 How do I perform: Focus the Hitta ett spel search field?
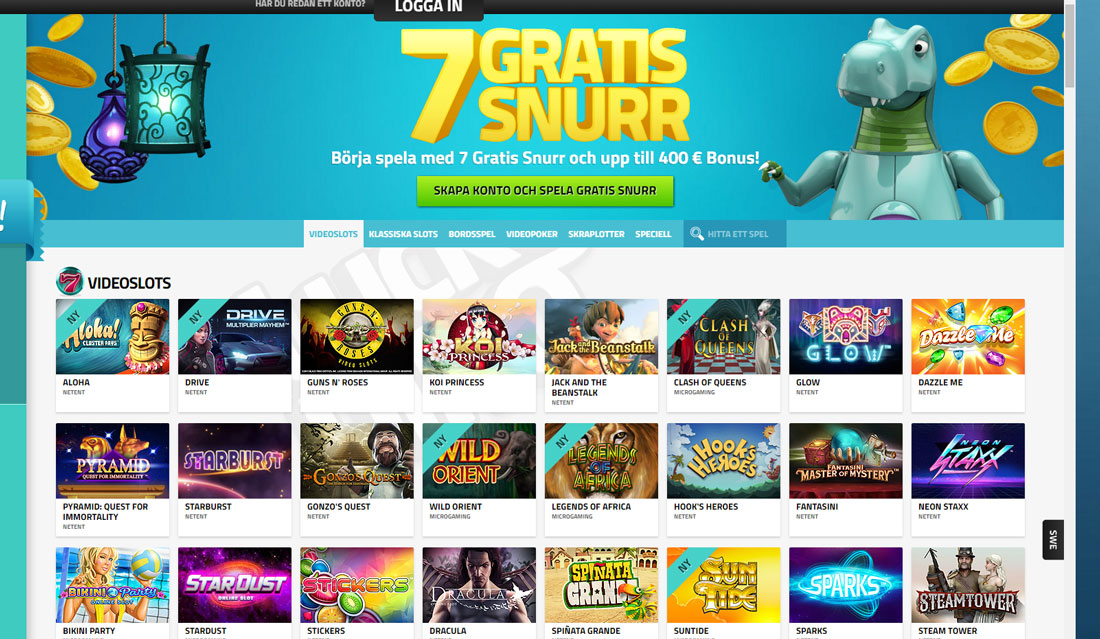(x=735, y=234)
